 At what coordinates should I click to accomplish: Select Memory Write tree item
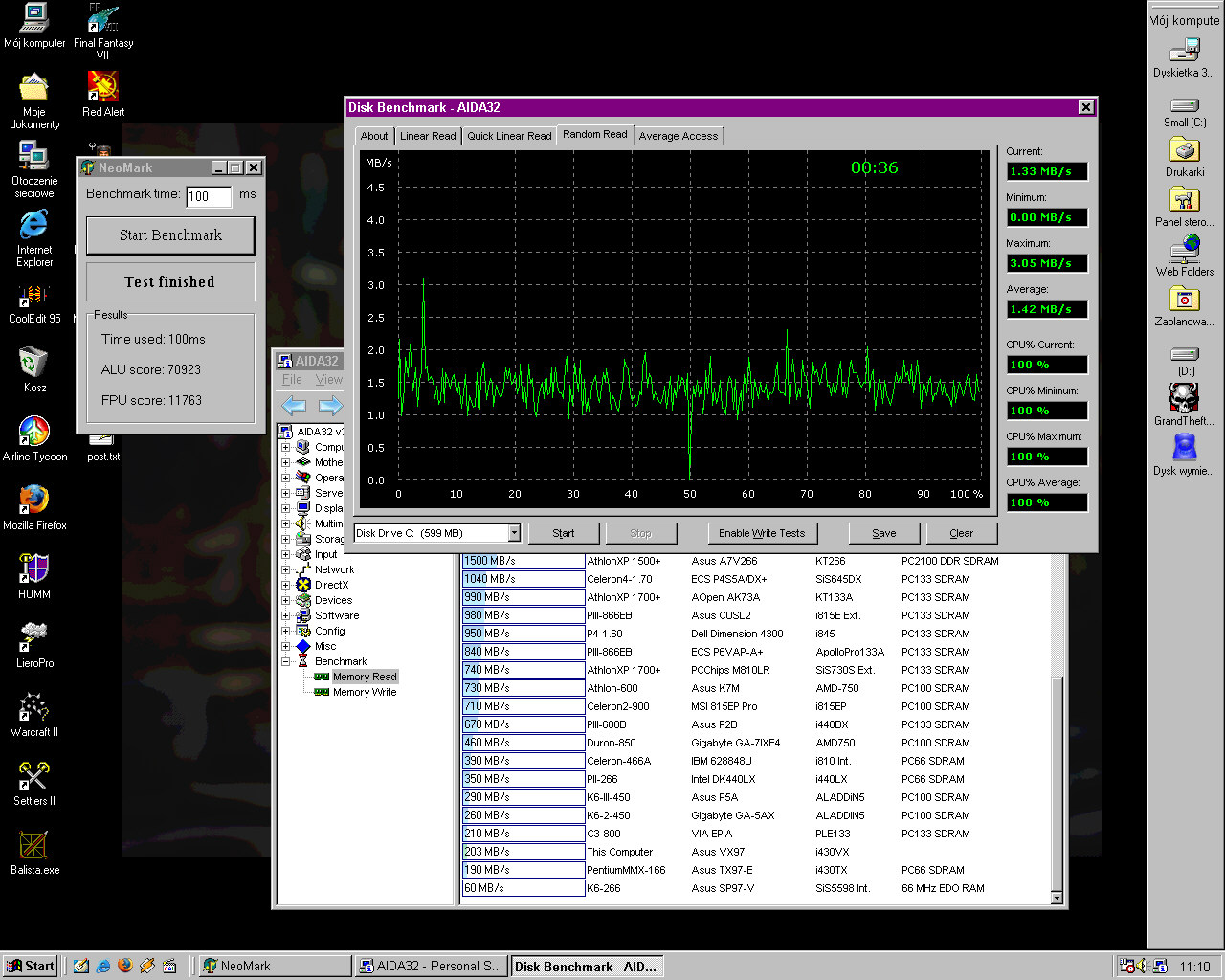(x=364, y=692)
